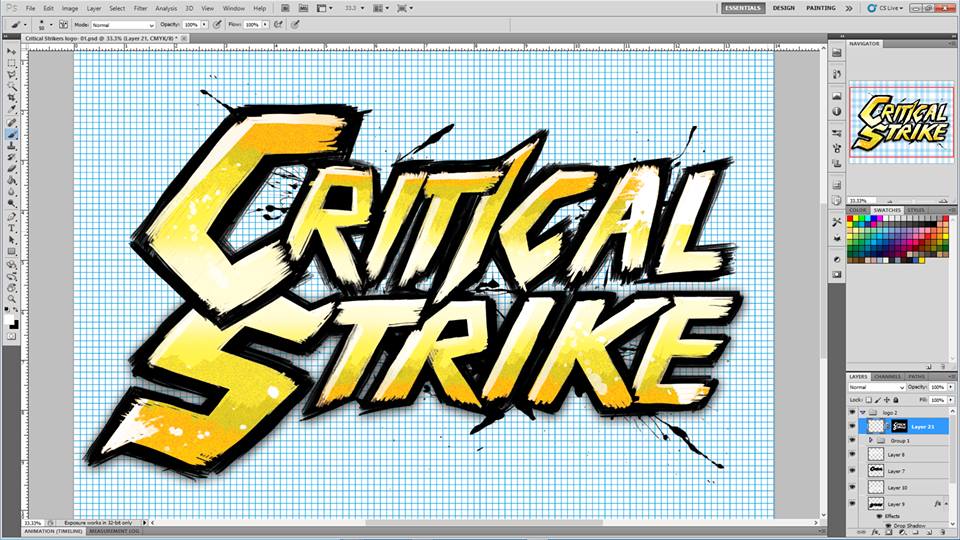Hide the logo 2 group
This screenshot has width=960, height=540.
[852, 413]
